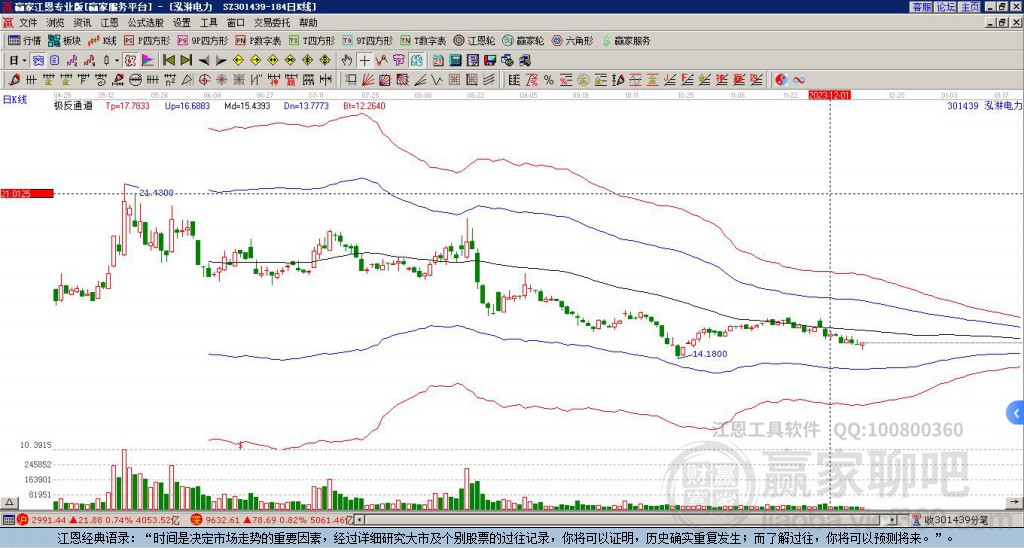Launch the 江恩轮 Gann wheel
This screenshot has width=1024, height=548.
pos(474,40)
